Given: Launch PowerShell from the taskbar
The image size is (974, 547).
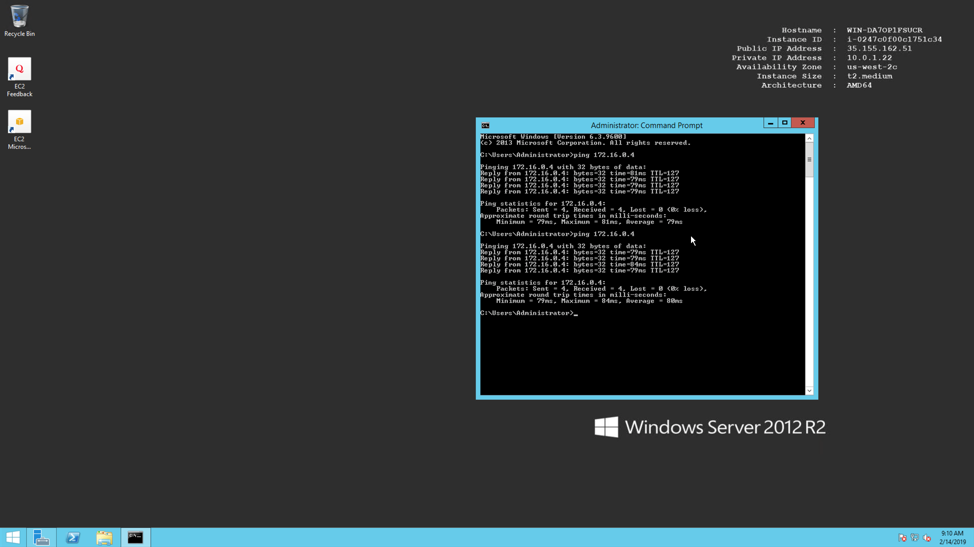Looking at the screenshot, I should click(x=73, y=538).
